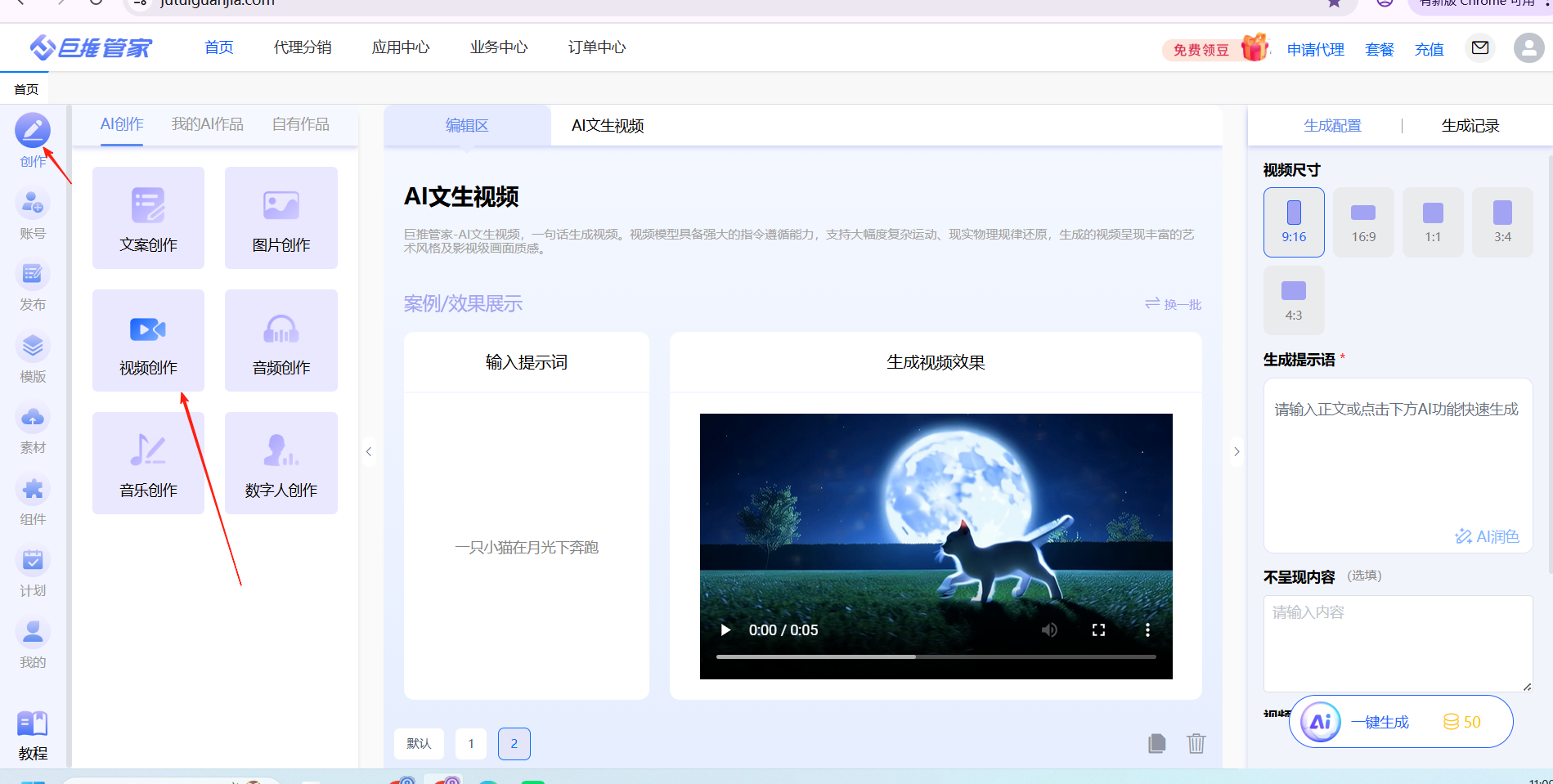Open the 我的 profile sidebar icon
The height and width of the screenshot is (784, 1553).
click(x=33, y=632)
